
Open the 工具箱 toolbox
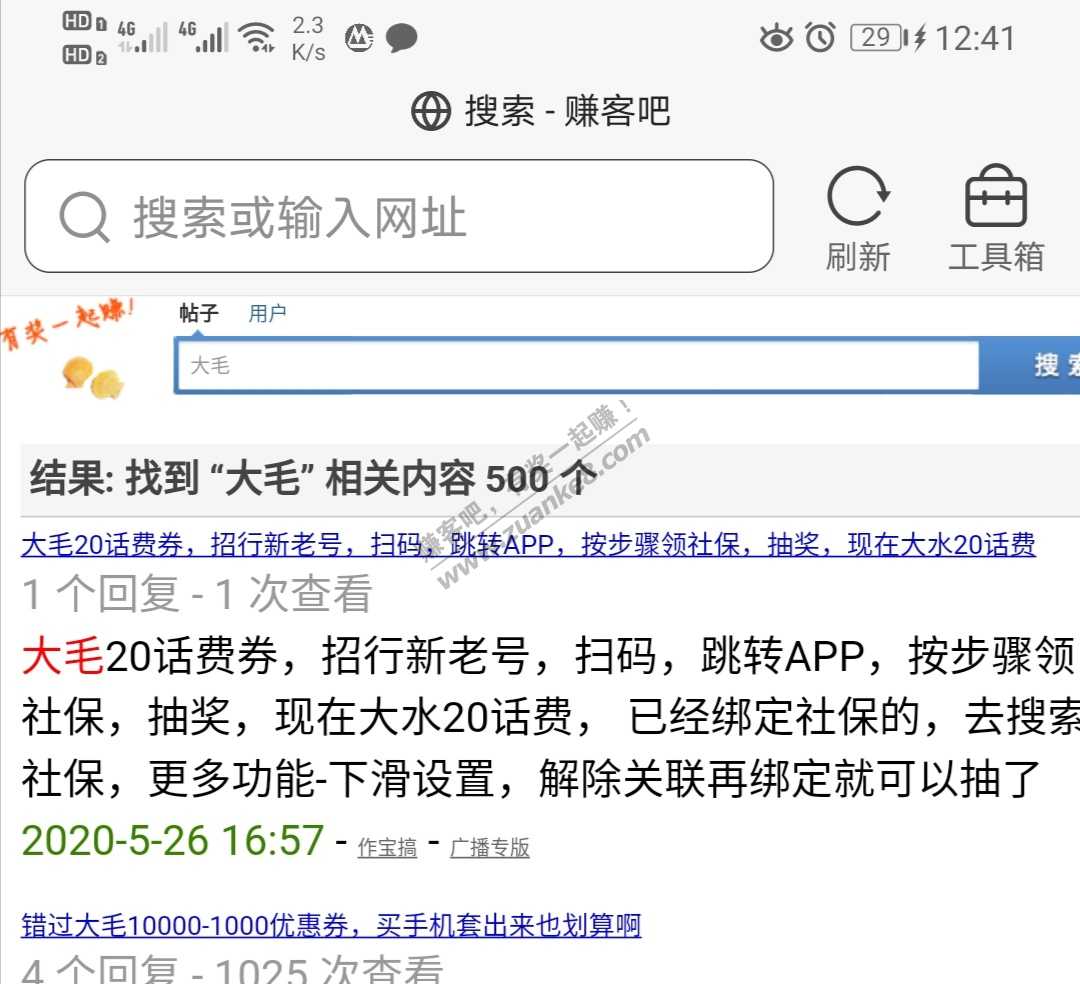(995, 199)
